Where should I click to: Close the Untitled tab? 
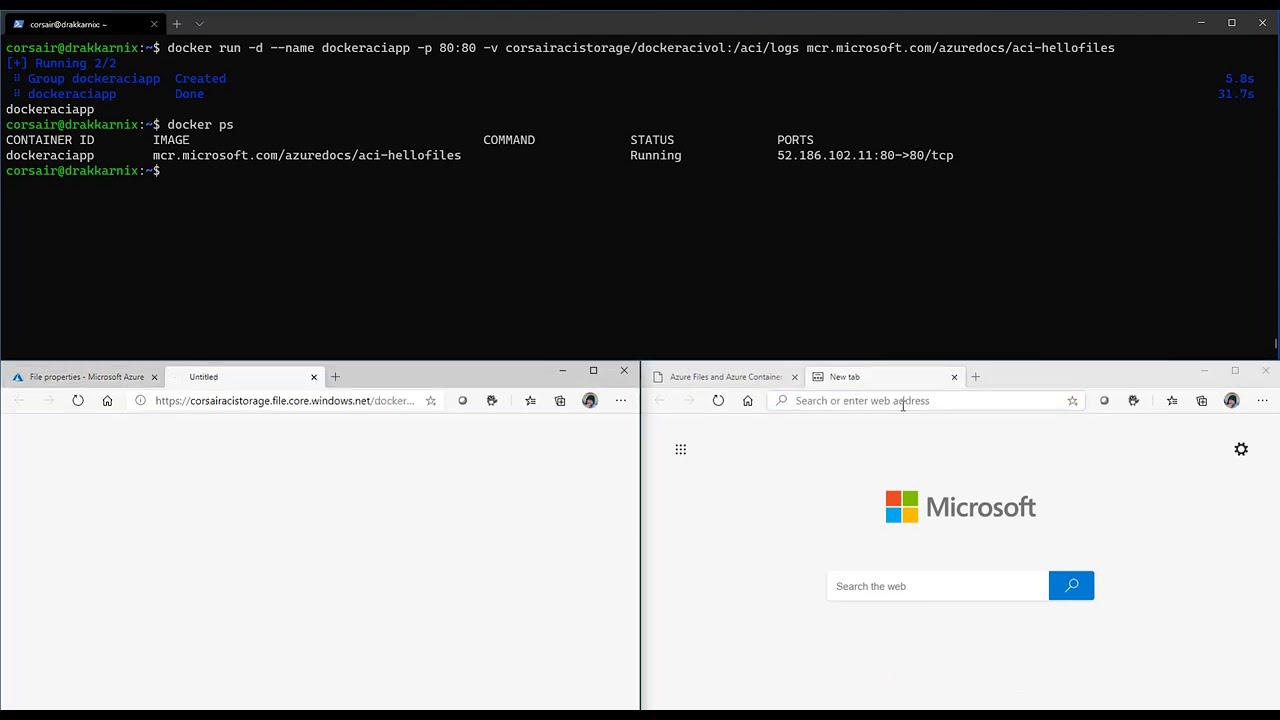314,377
